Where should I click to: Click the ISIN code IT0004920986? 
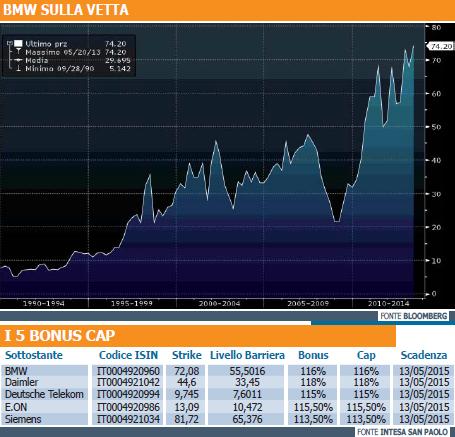129,407
